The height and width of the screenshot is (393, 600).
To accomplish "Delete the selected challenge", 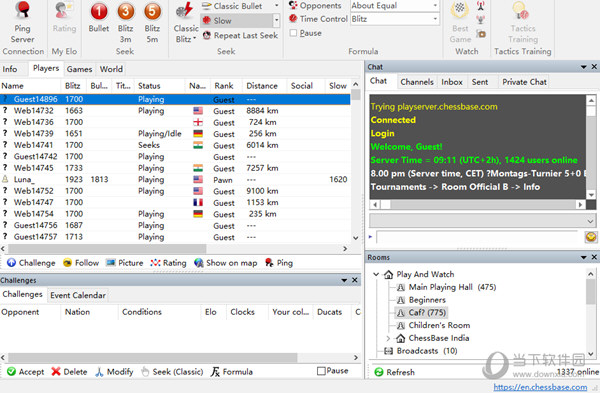I will pos(69,372).
